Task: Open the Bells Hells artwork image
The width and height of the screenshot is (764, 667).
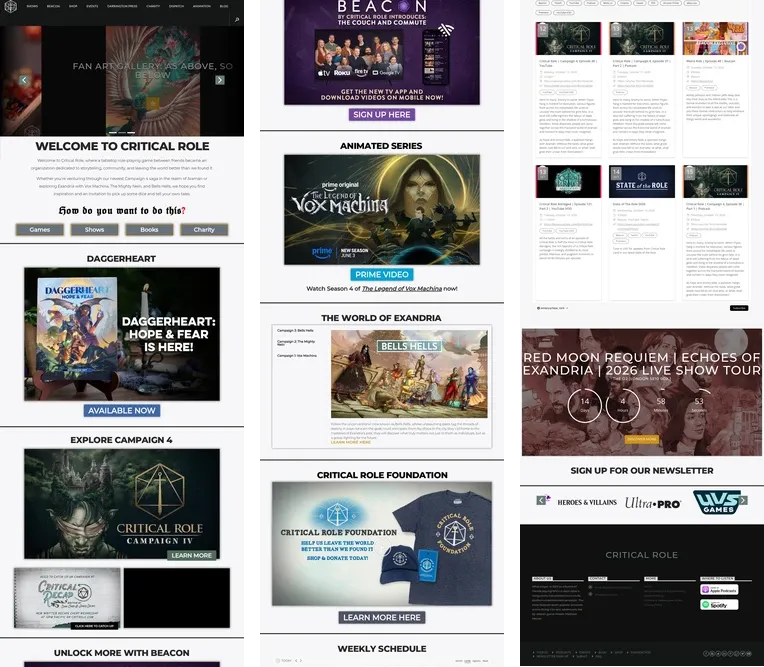Action: 409,374
